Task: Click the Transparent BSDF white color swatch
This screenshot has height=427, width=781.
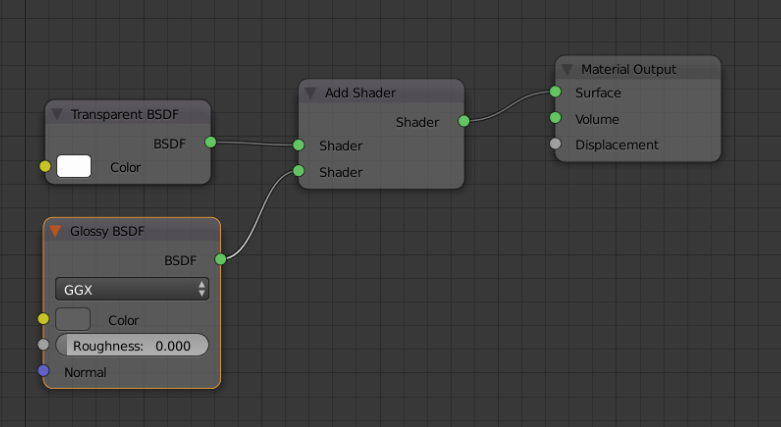Action: coord(74,167)
